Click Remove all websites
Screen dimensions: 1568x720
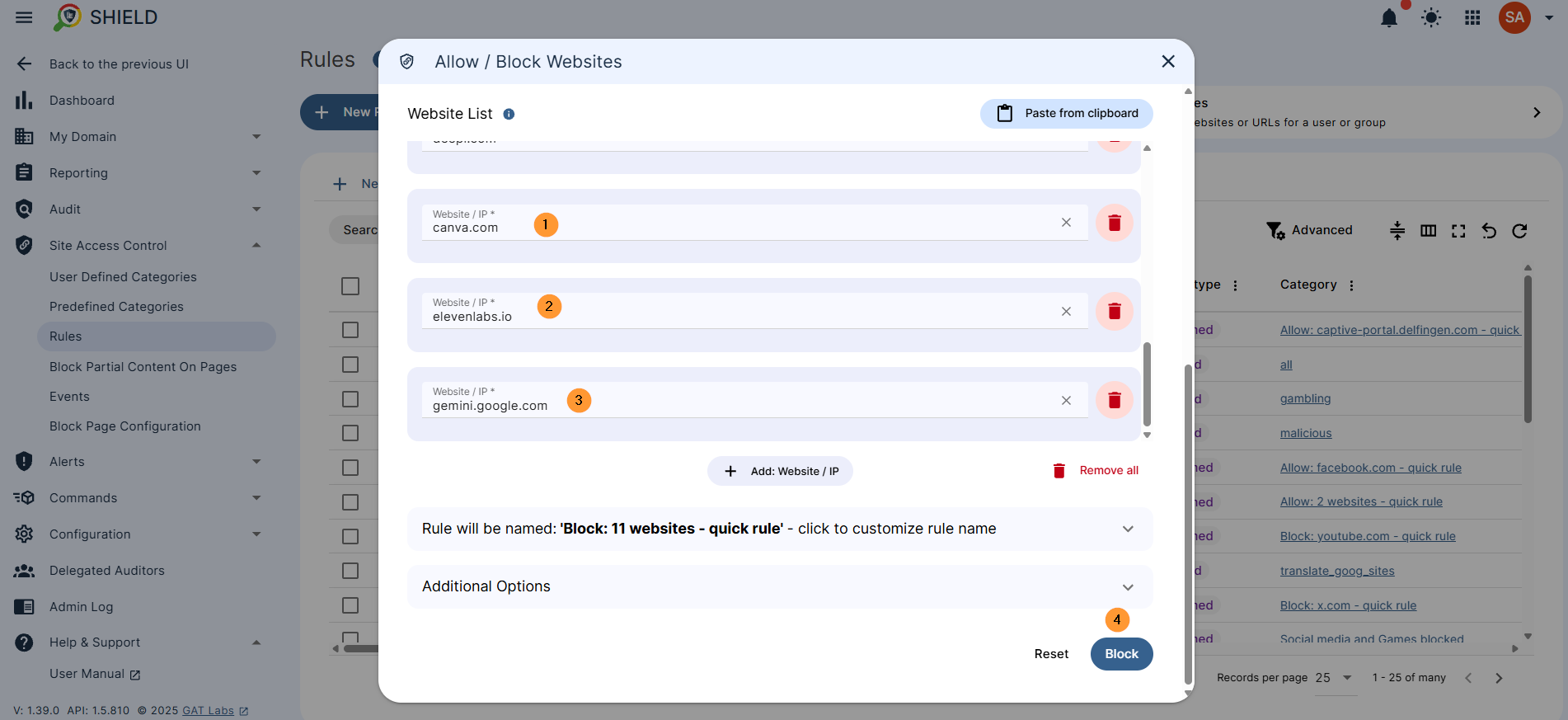[x=1096, y=471]
